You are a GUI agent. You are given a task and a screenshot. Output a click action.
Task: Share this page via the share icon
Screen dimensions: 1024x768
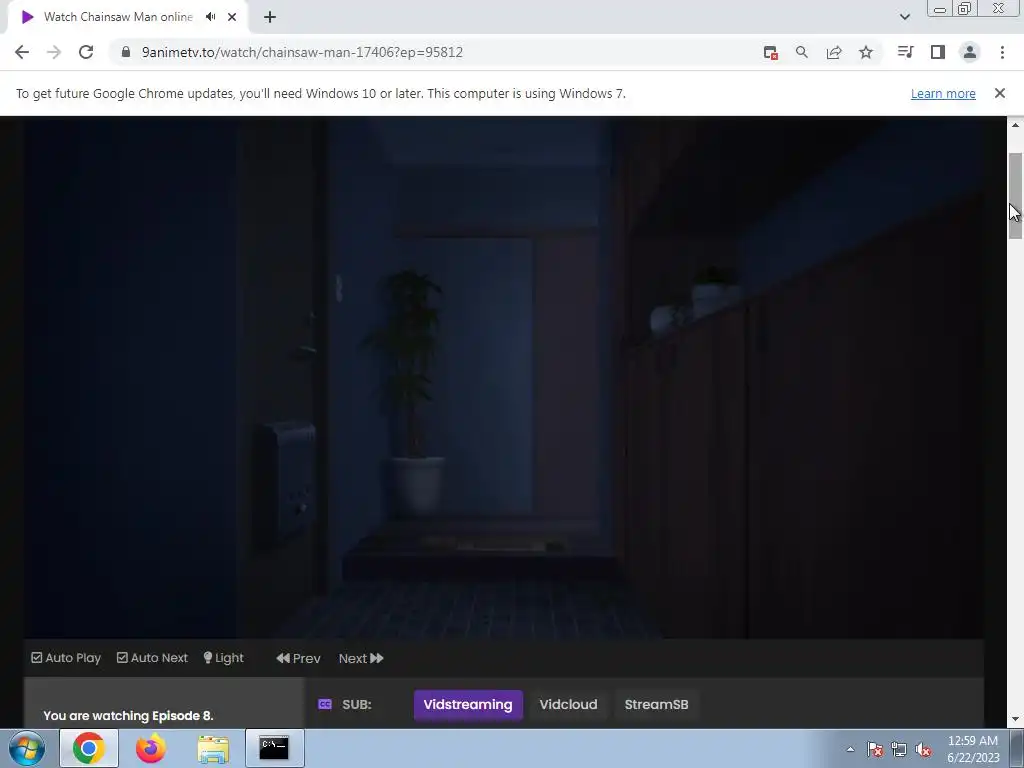(x=834, y=52)
